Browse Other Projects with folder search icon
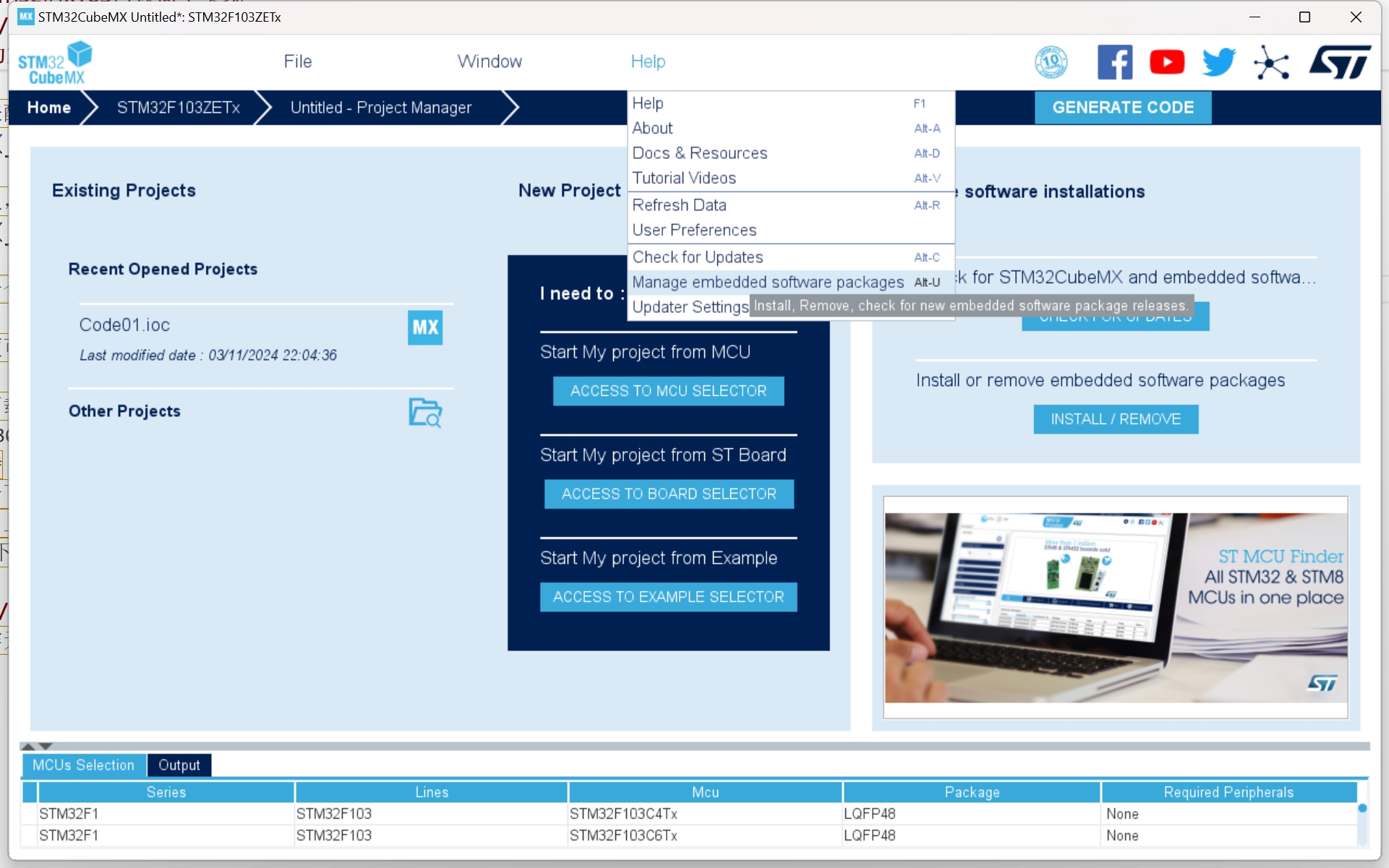The width and height of the screenshot is (1389, 868). pyautogui.click(x=425, y=413)
